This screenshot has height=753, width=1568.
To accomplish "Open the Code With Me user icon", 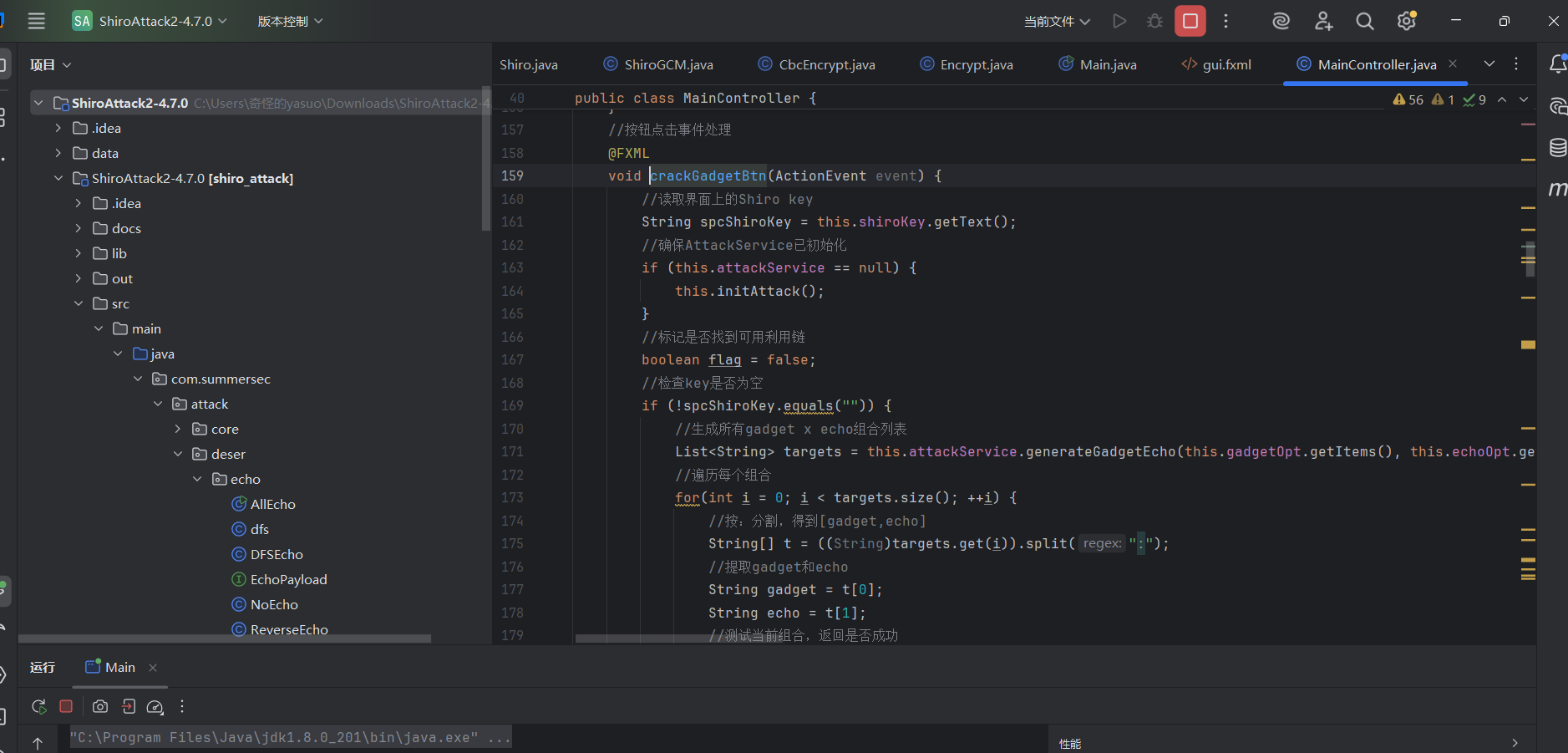I will coord(1323,21).
